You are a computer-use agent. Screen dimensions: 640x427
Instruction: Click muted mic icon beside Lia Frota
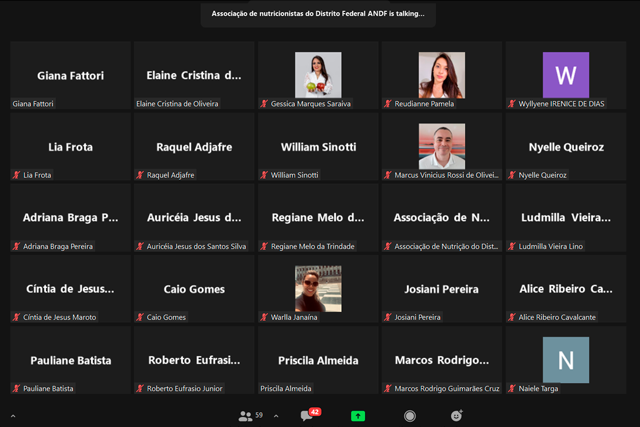pyautogui.click(x=16, y=175)
